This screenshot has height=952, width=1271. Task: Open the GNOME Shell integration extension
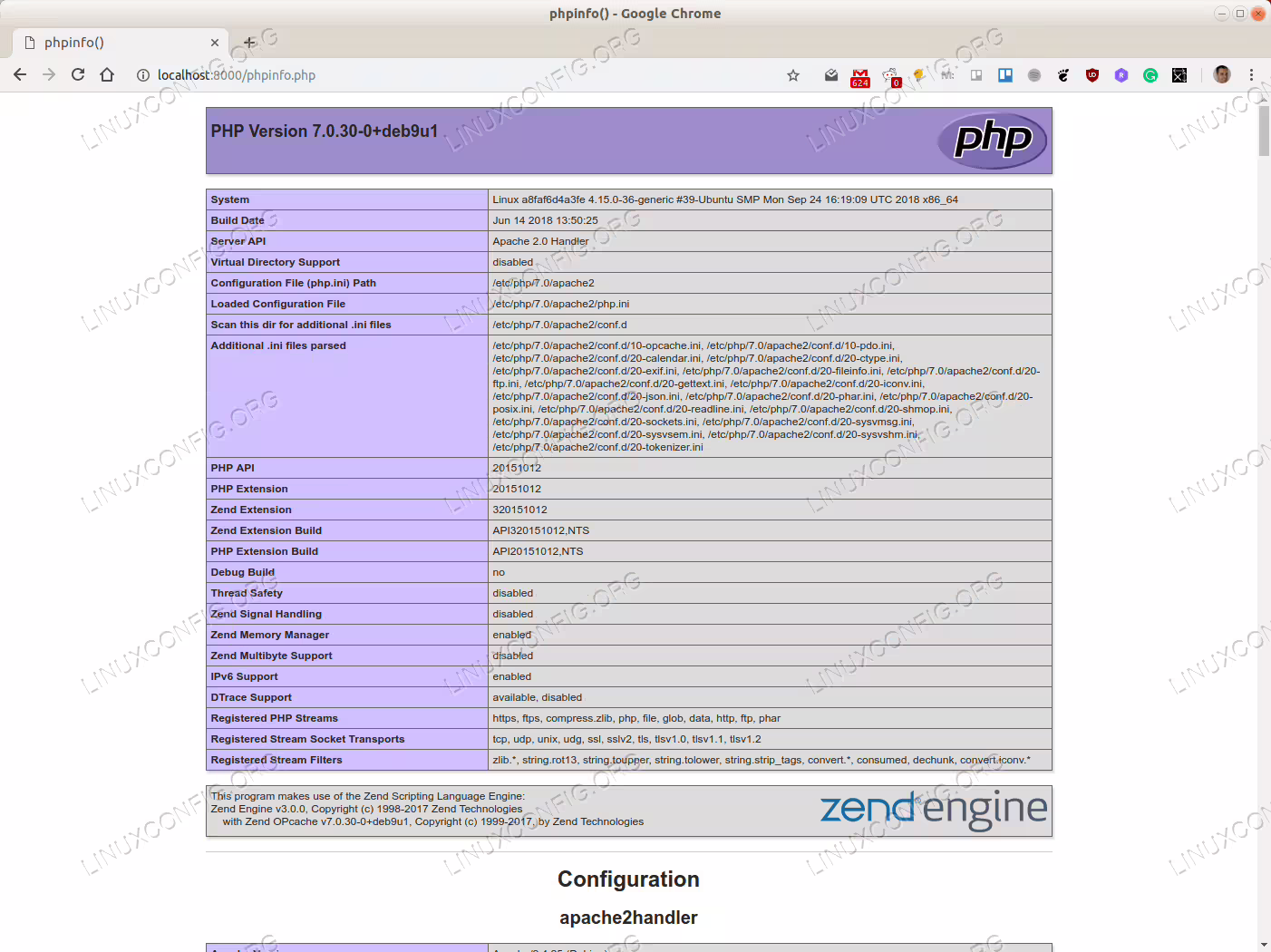click(1063, 75)
